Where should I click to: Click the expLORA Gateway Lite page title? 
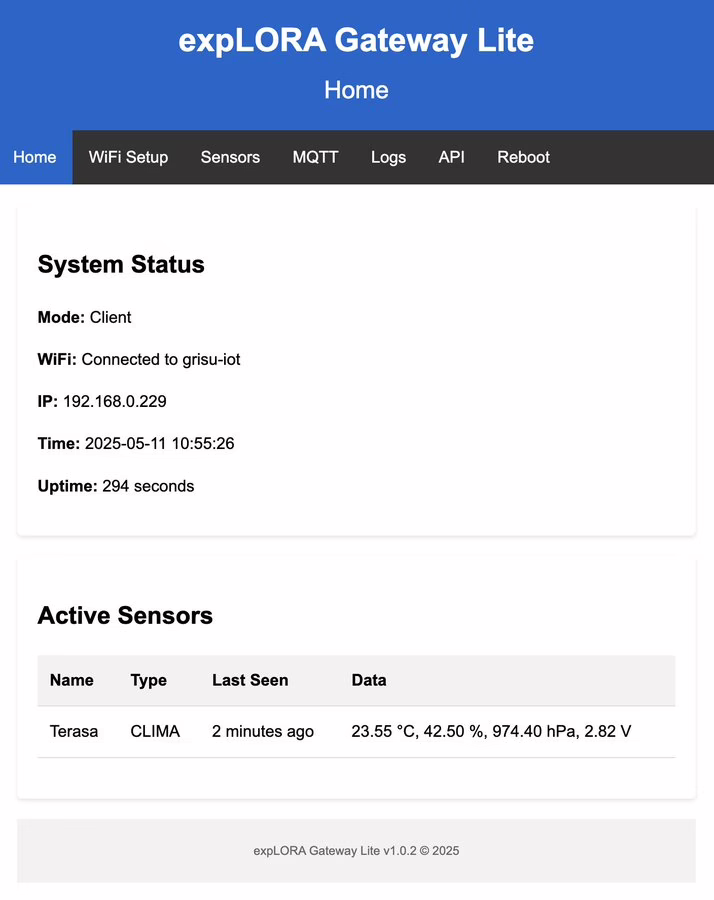[356, 40]
